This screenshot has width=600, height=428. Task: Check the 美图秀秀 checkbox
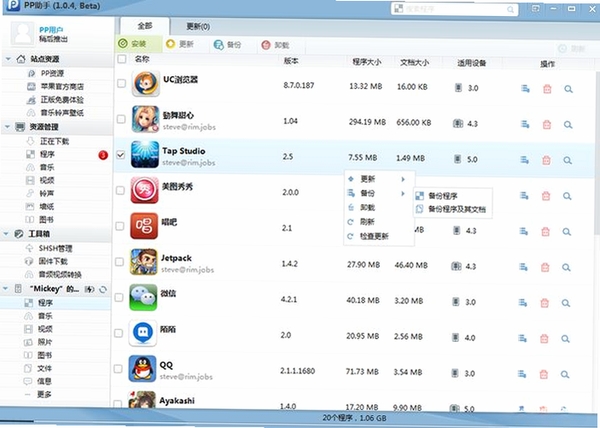click(121, 190)
